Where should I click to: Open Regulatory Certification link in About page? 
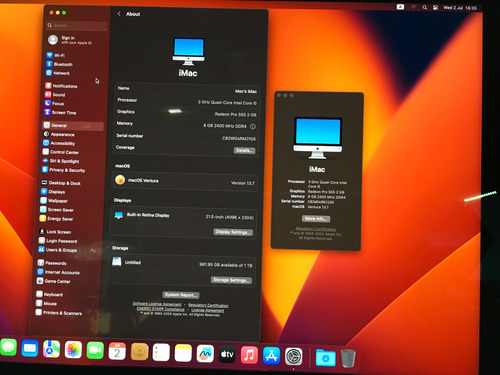[x=208, y=305]
